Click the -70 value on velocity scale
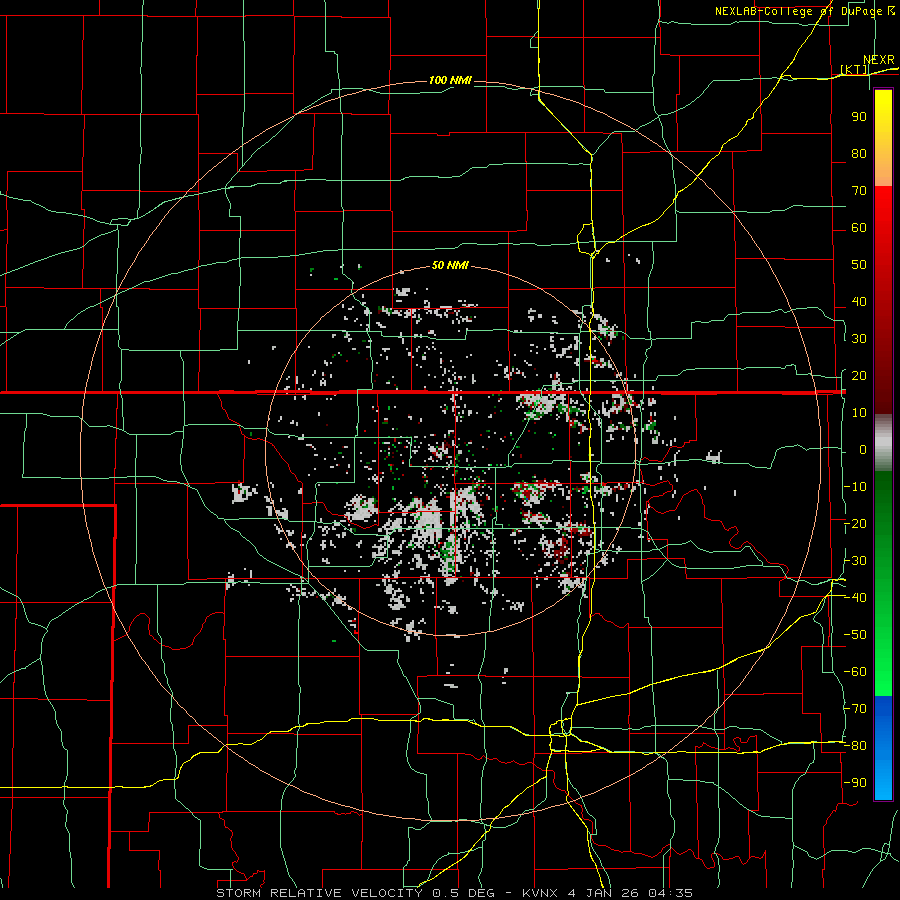The image size is (900, 900). tap(855, 709)
